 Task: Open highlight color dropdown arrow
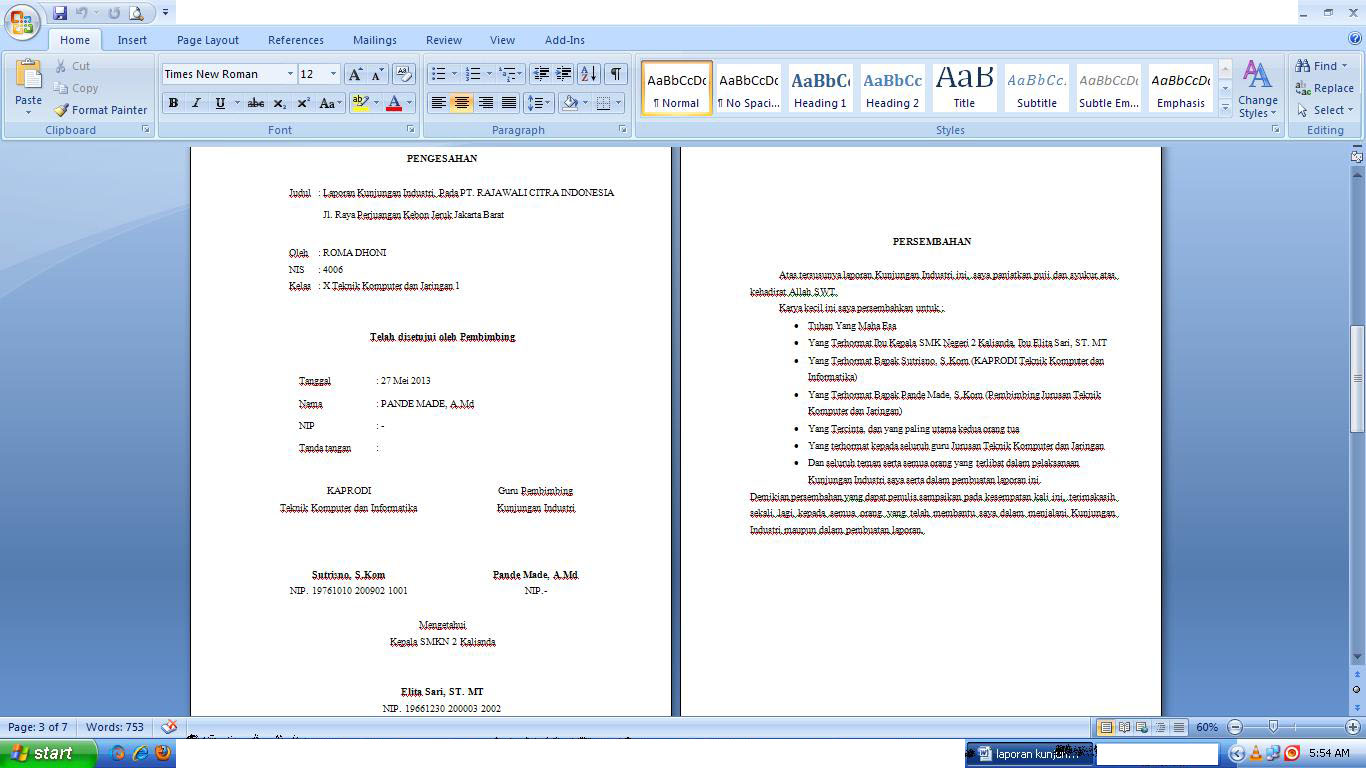click(x=376, y=103)
